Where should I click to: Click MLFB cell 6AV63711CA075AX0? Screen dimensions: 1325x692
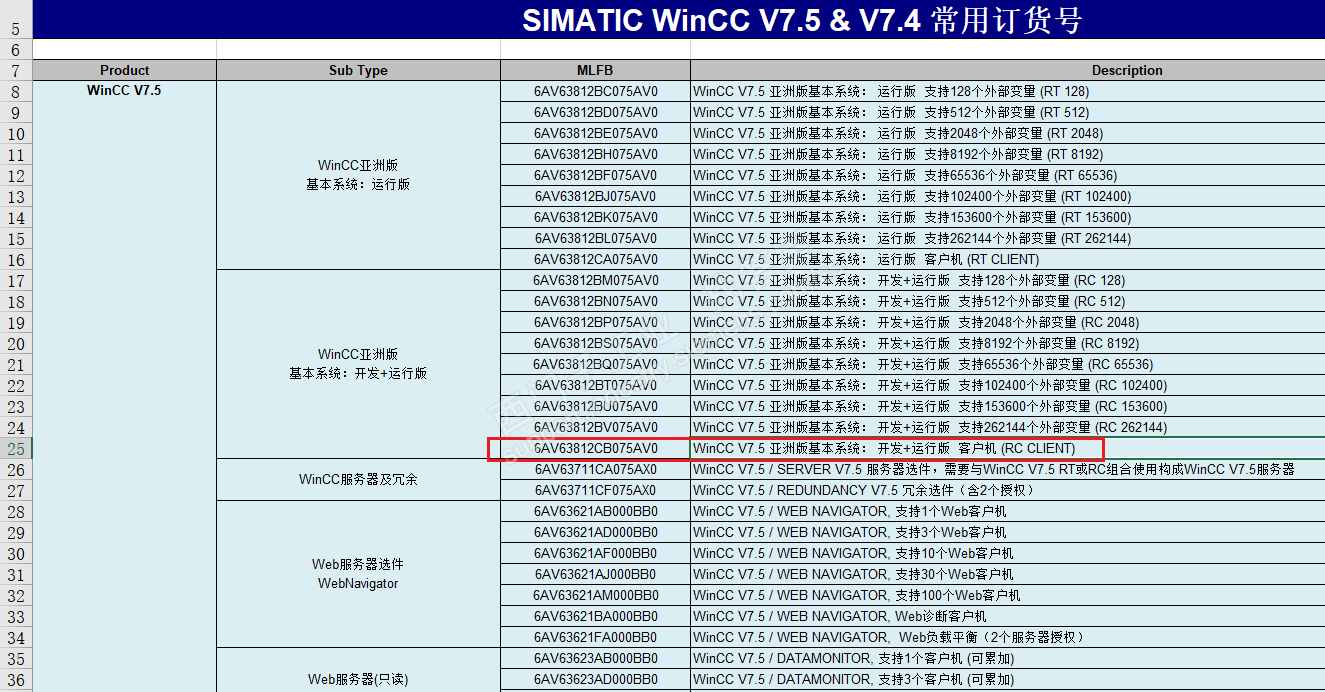click(595, 469)
